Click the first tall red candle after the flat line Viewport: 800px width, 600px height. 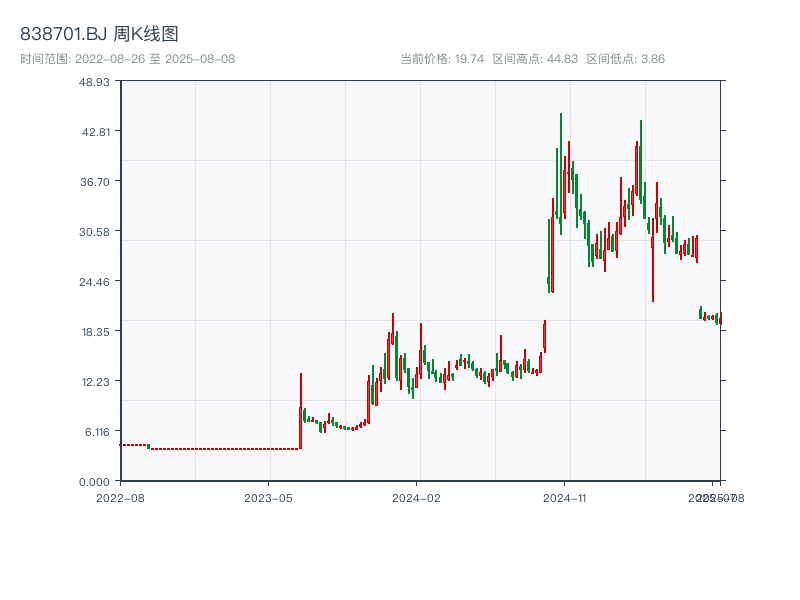[301, 411]
